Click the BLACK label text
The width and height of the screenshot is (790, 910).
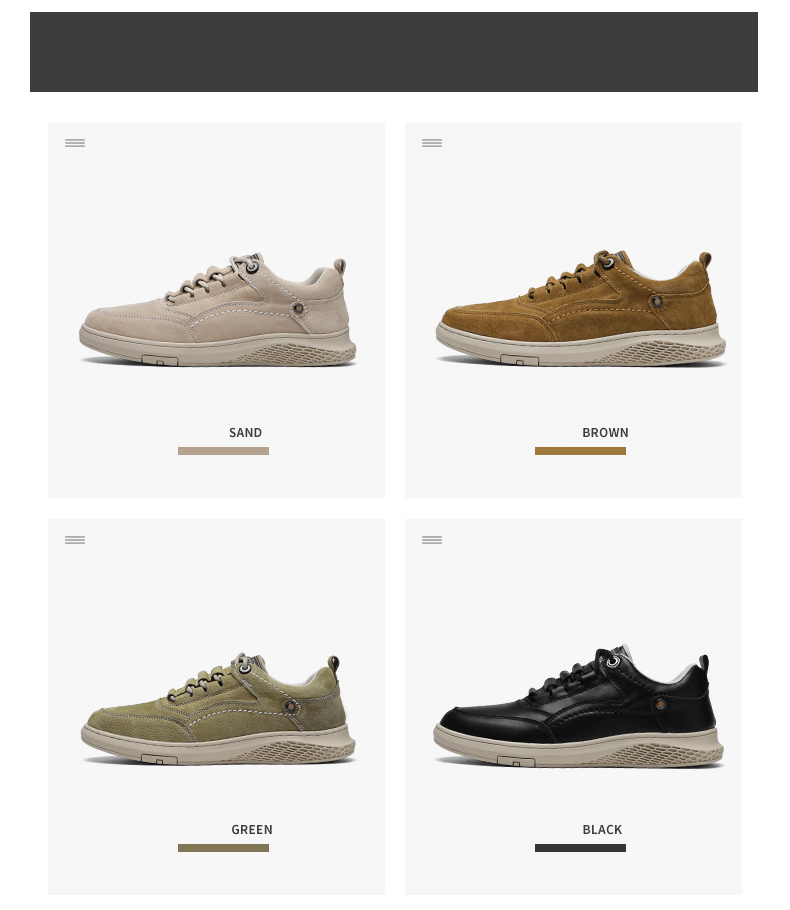click(x=603, y=829)
